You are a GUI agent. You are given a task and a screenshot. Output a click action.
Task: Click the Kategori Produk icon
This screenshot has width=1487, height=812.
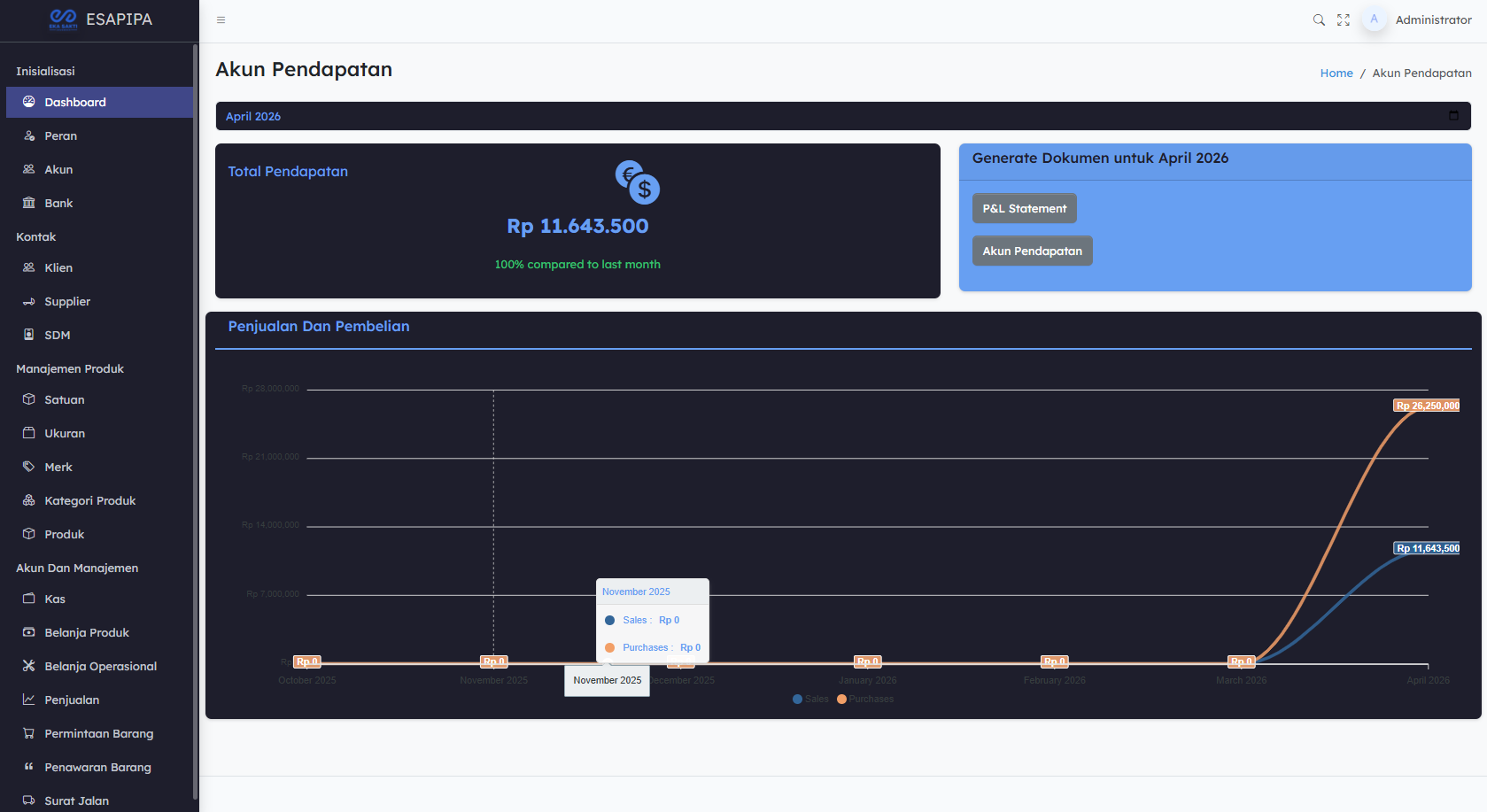[29, 500]
